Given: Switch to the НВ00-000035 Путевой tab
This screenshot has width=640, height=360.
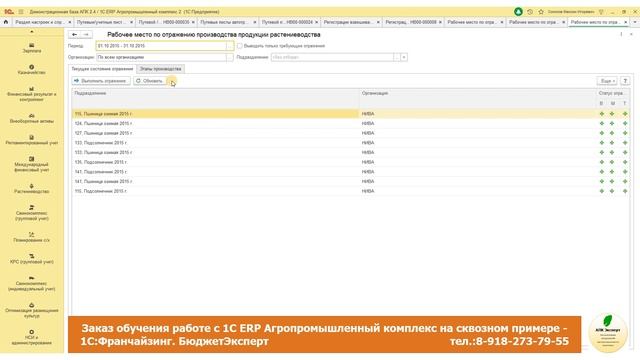Looking at the screenshot, I should tap(164, 22).
